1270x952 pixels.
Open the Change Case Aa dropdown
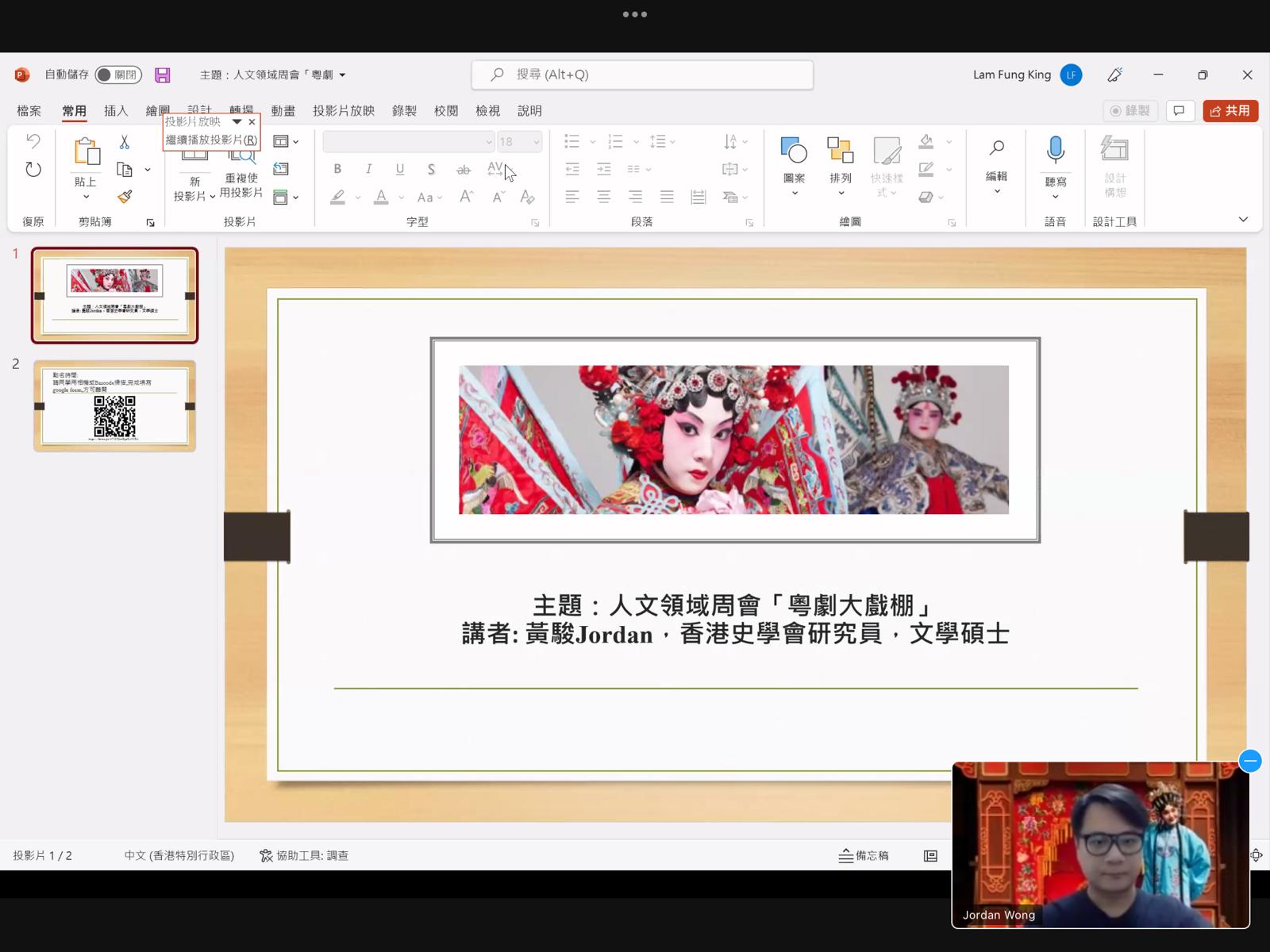tap(429, 197)
